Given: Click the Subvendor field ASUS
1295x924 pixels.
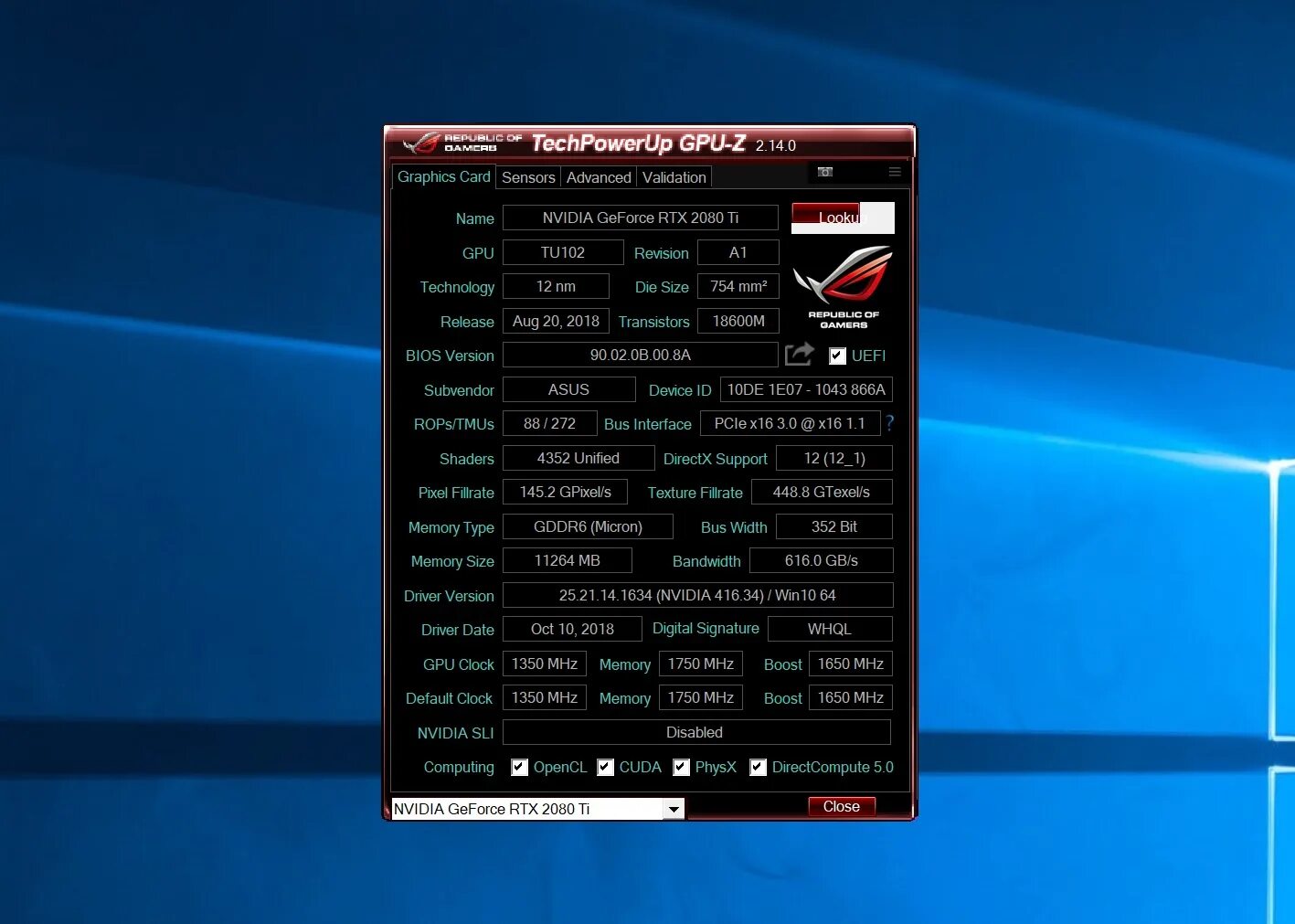Looking at the screenshot, I should pos(569,389).
